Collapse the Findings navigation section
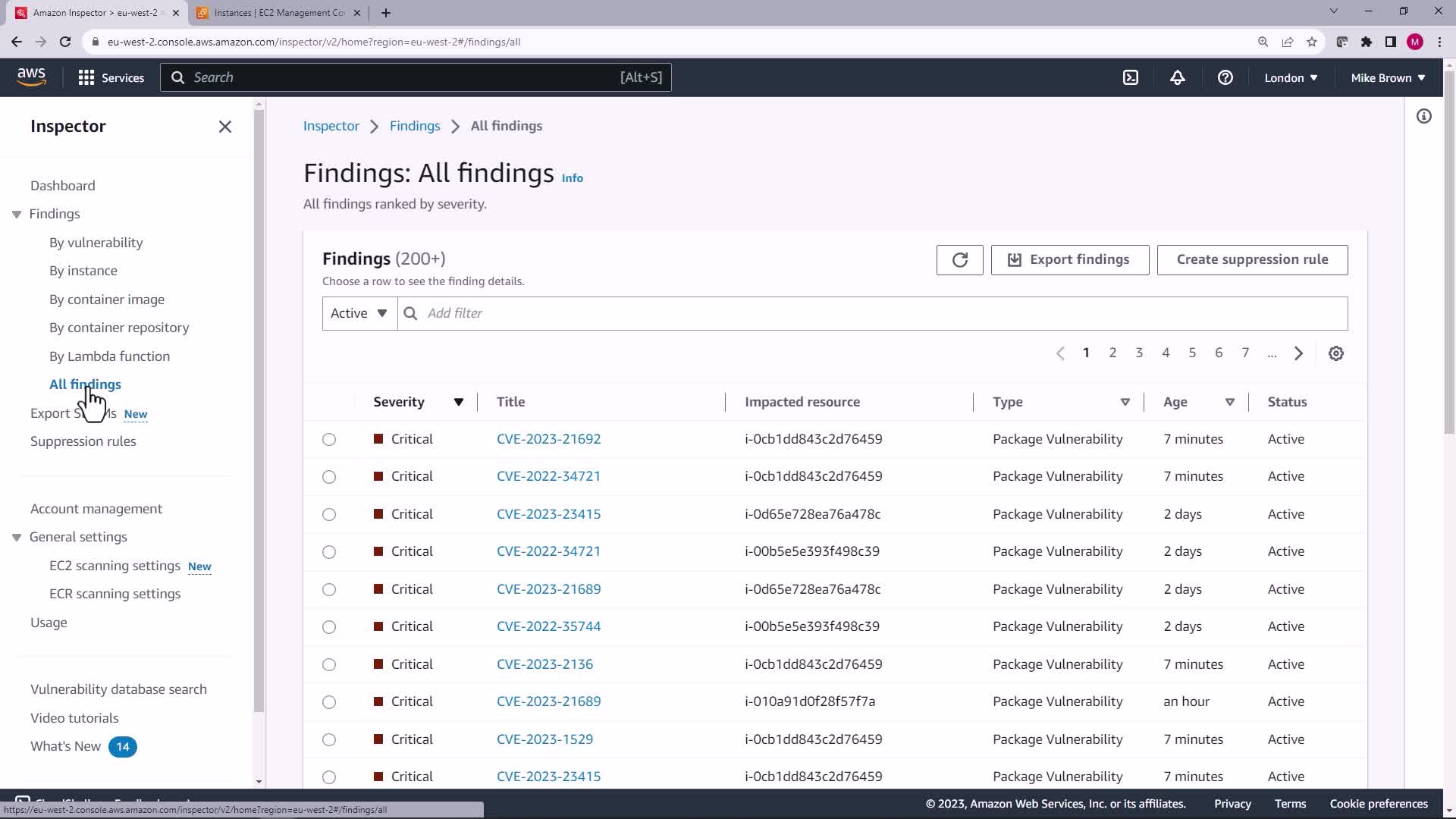The height and width of the screenshot is (819, 1456). [17, 215]
